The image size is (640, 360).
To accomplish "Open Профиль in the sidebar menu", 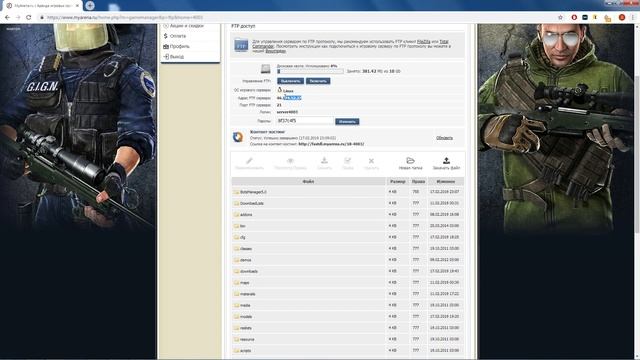I will pyautogui.click(x=179, y=46).
